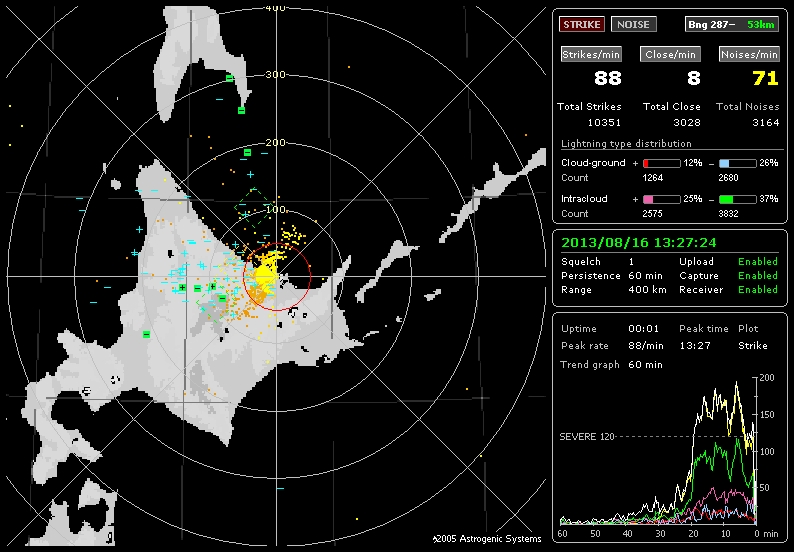
Task: Click the 60 min Persistence value
Action: 644,276
